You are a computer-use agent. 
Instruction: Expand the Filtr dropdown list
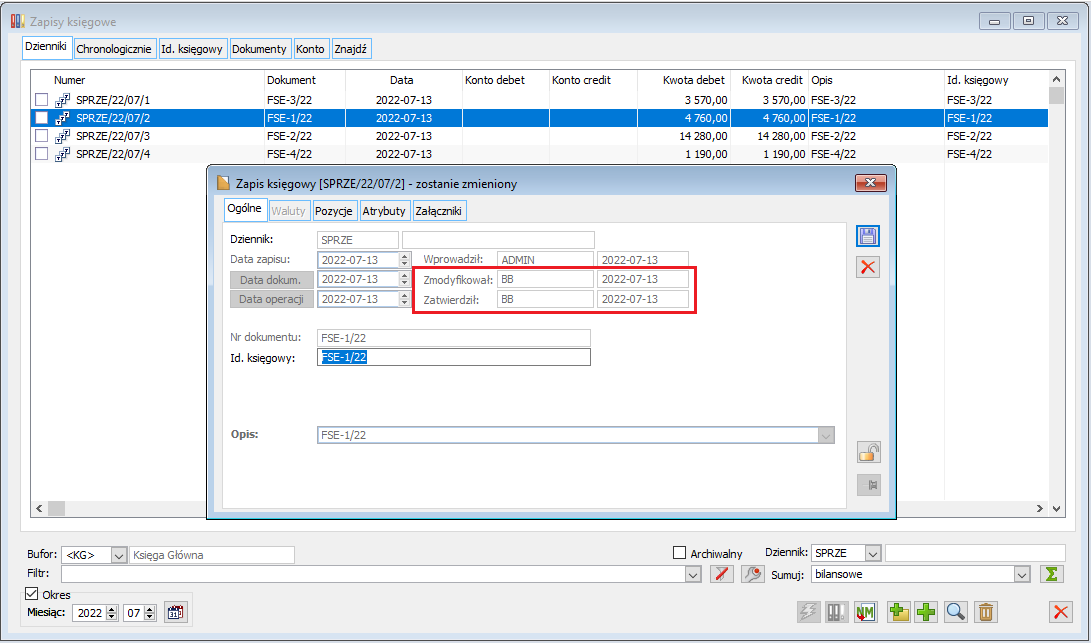tap(693, 575)
